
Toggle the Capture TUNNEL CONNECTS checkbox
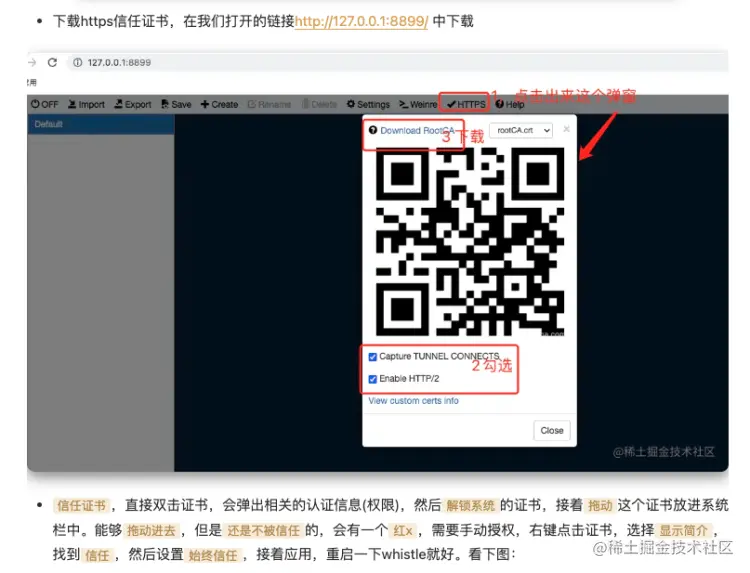[373, 357]
